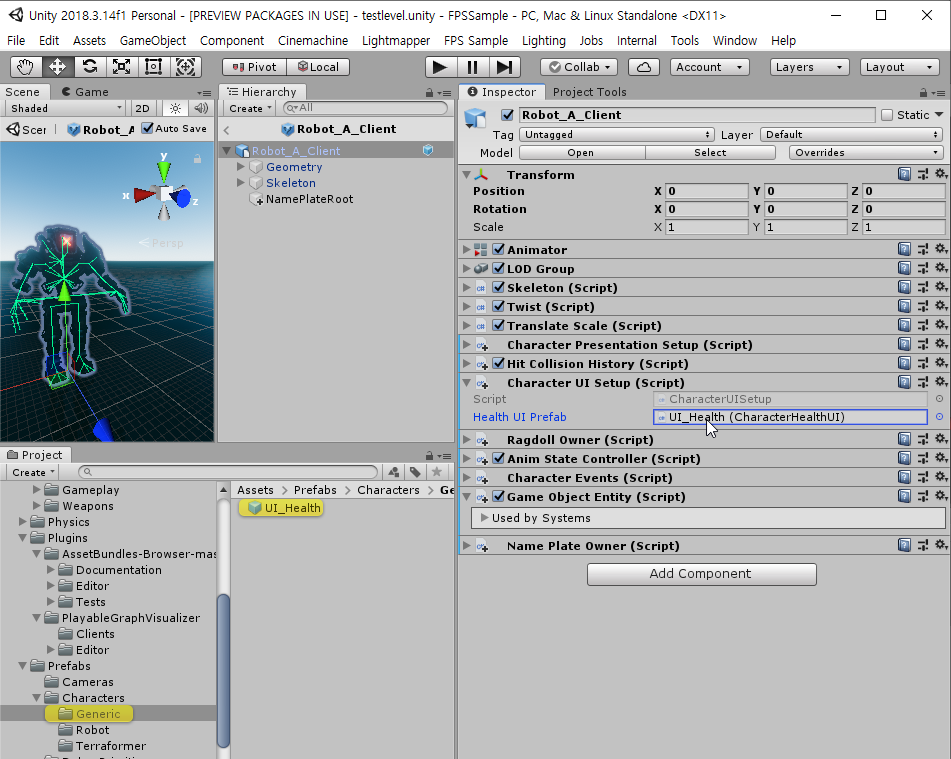Viewport: 951px width, 759px height.
Task: Click the model Select button
Action: [710, 153]
